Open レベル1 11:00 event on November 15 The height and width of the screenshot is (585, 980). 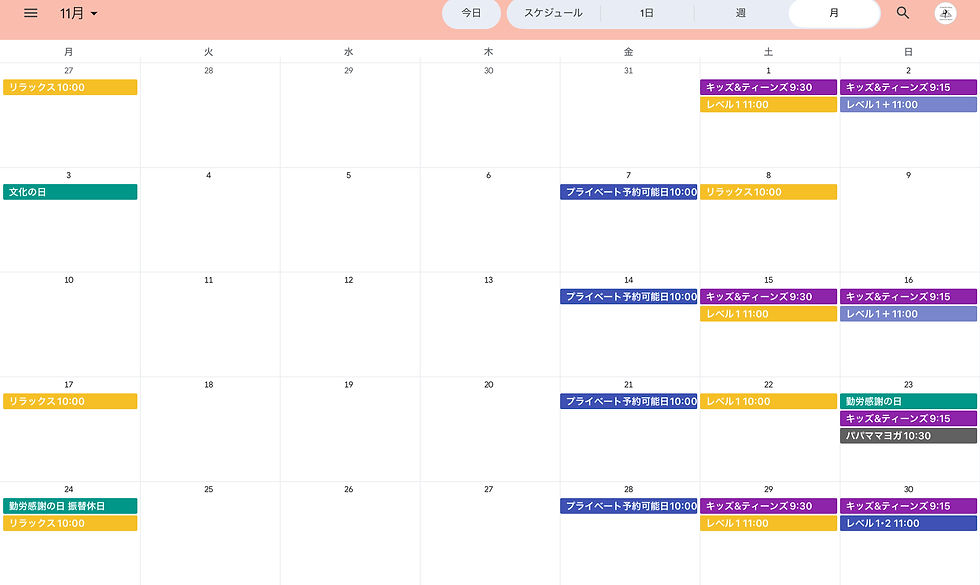(768, 314)
